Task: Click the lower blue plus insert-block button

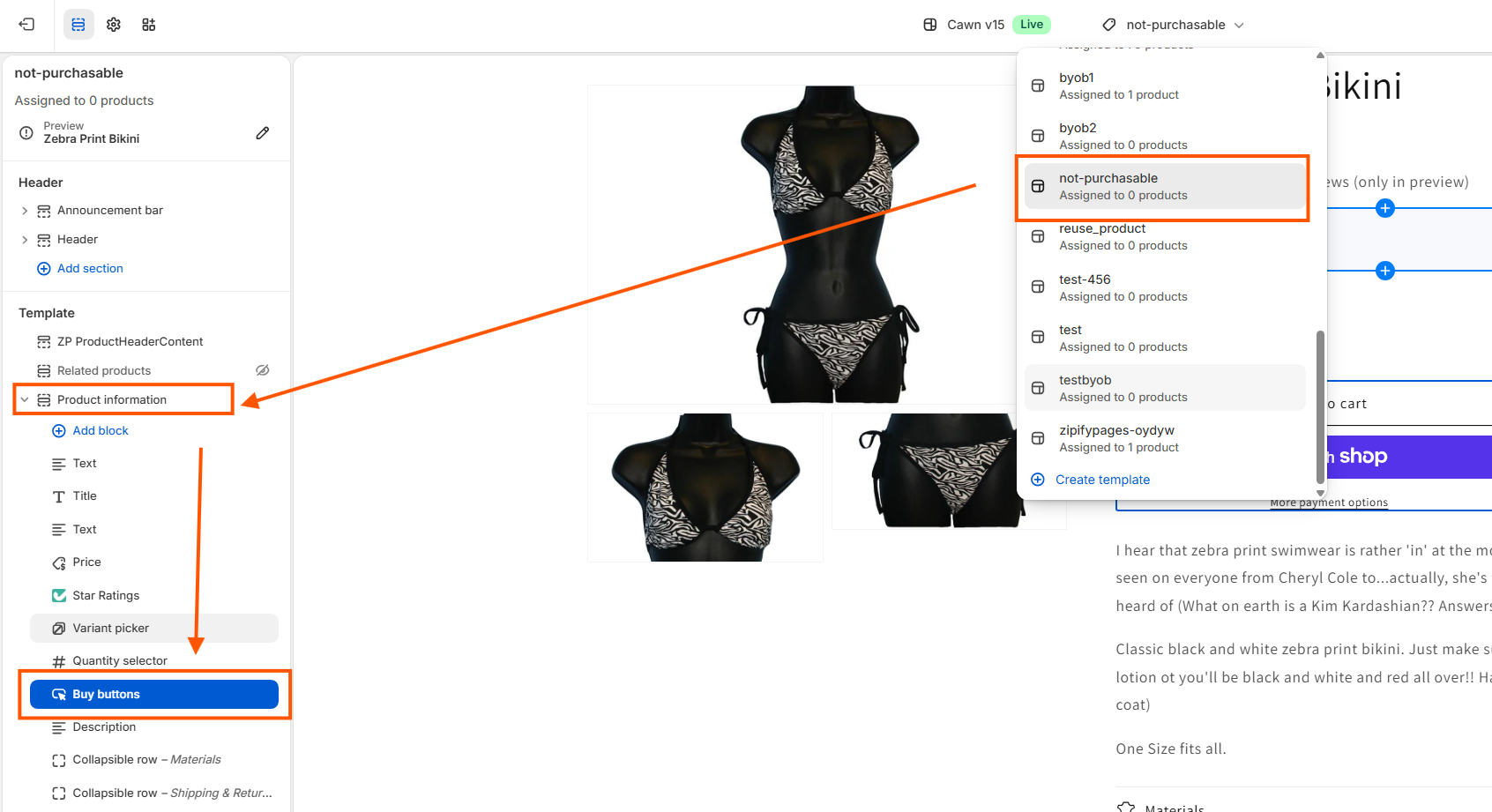Action: click(x=1385, y=271)
